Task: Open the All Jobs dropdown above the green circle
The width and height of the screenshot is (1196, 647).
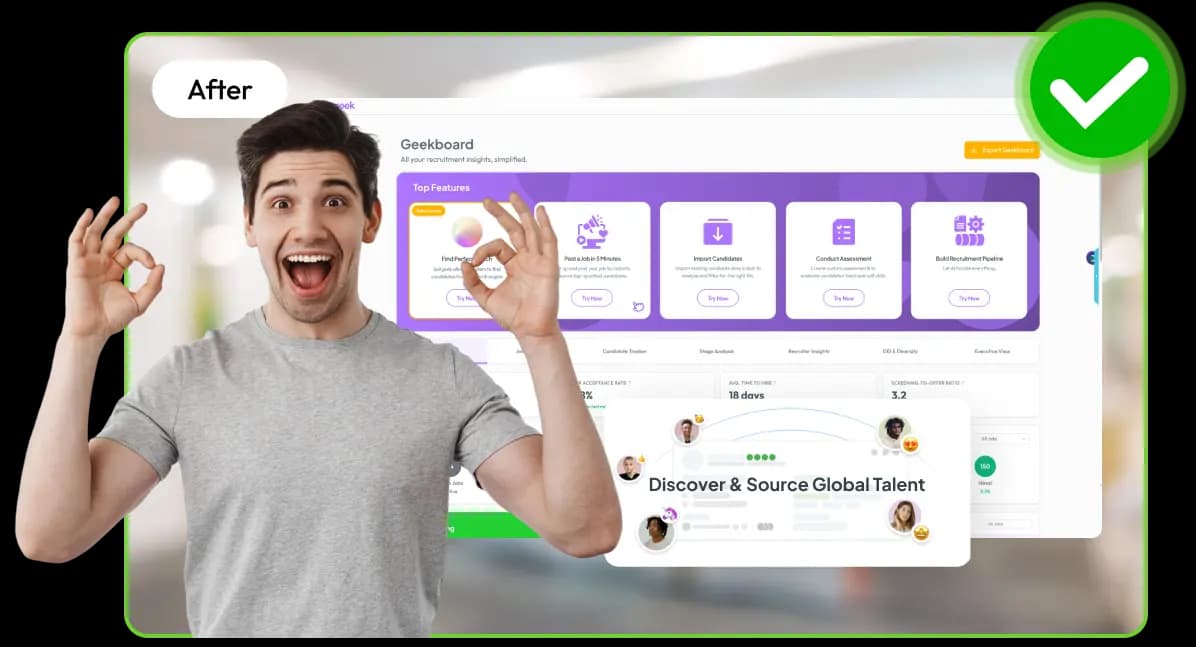Action: coord(1003,439)
